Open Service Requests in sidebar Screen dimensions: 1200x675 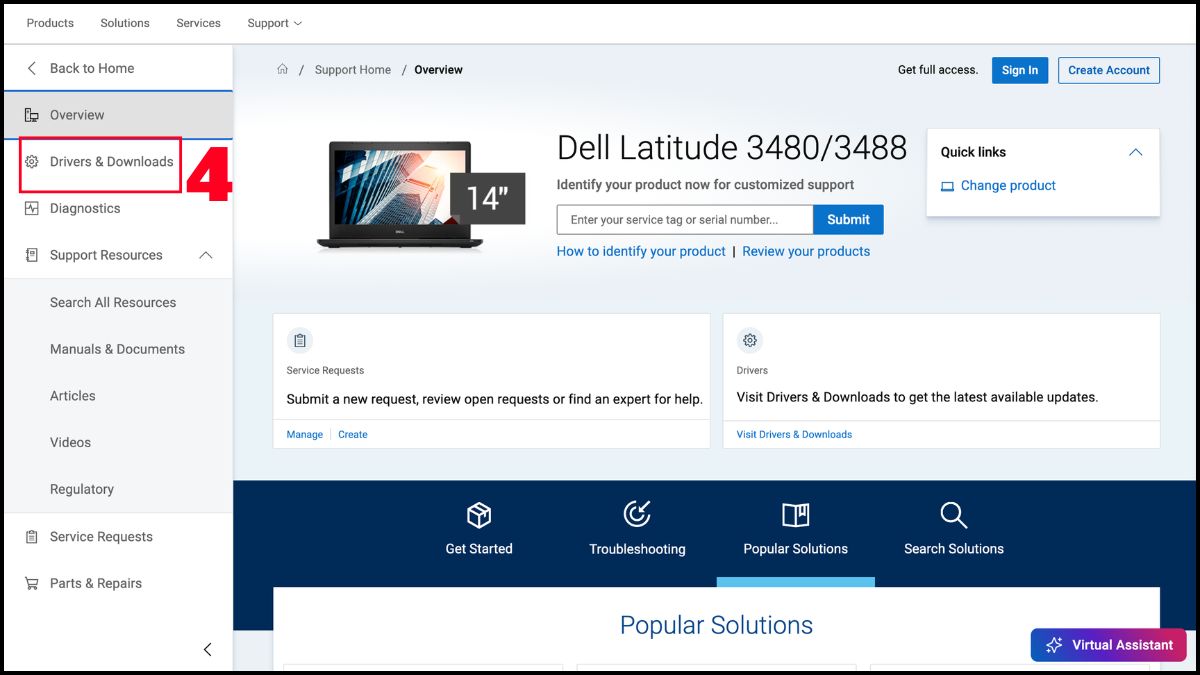[x=101, y=537]
